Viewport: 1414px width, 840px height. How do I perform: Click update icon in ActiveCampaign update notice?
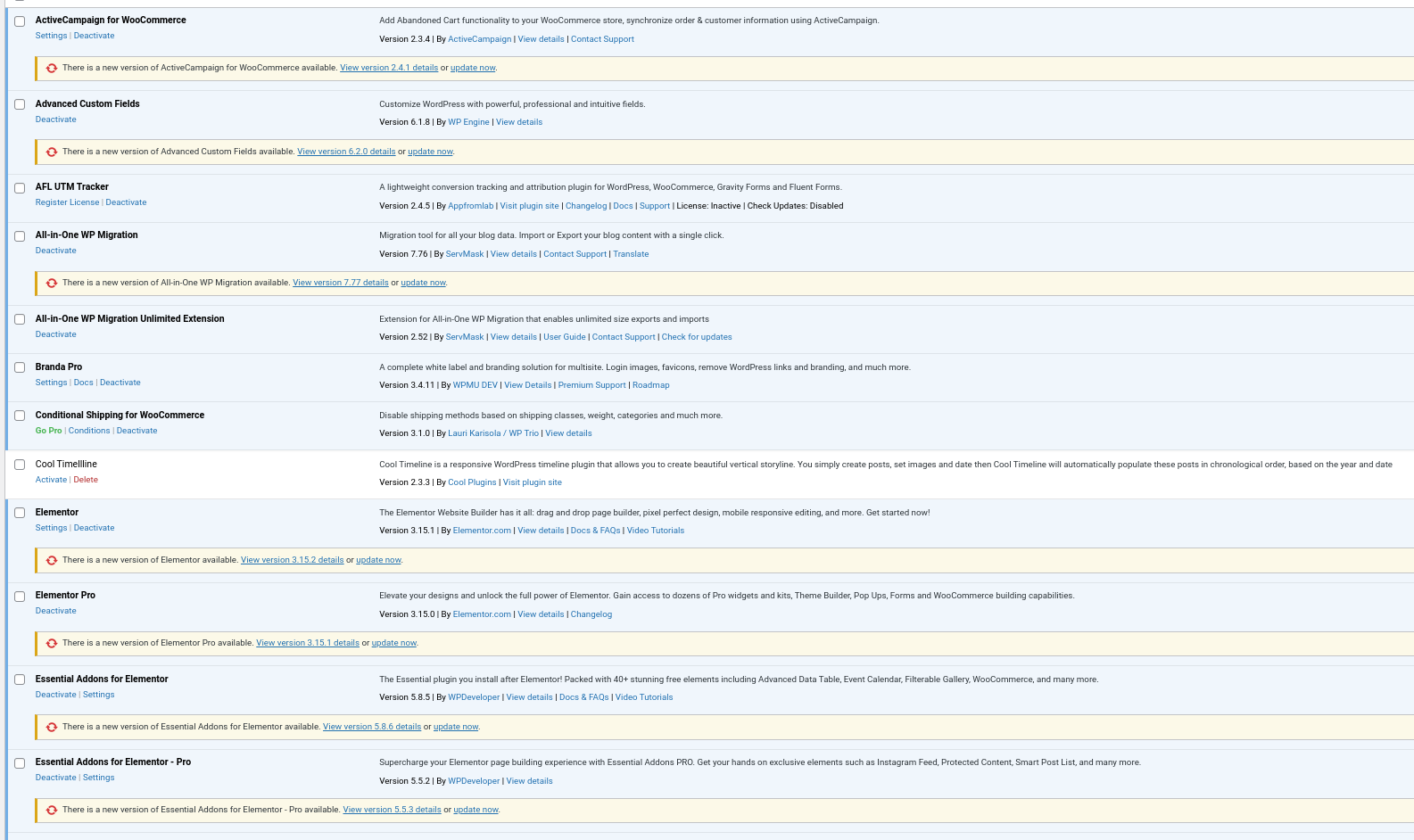click(x=52, y=68)
